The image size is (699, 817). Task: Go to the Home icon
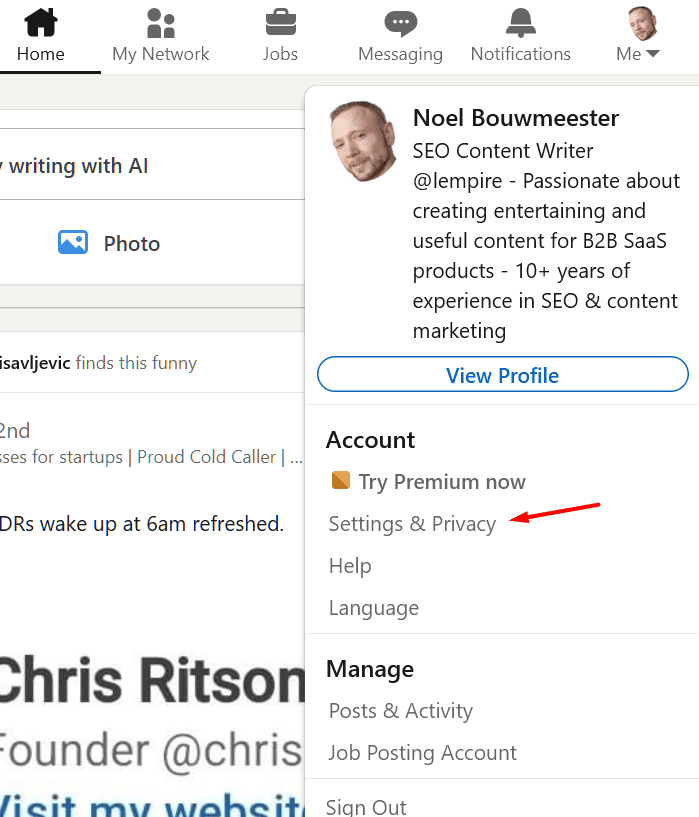coord(41,22)
